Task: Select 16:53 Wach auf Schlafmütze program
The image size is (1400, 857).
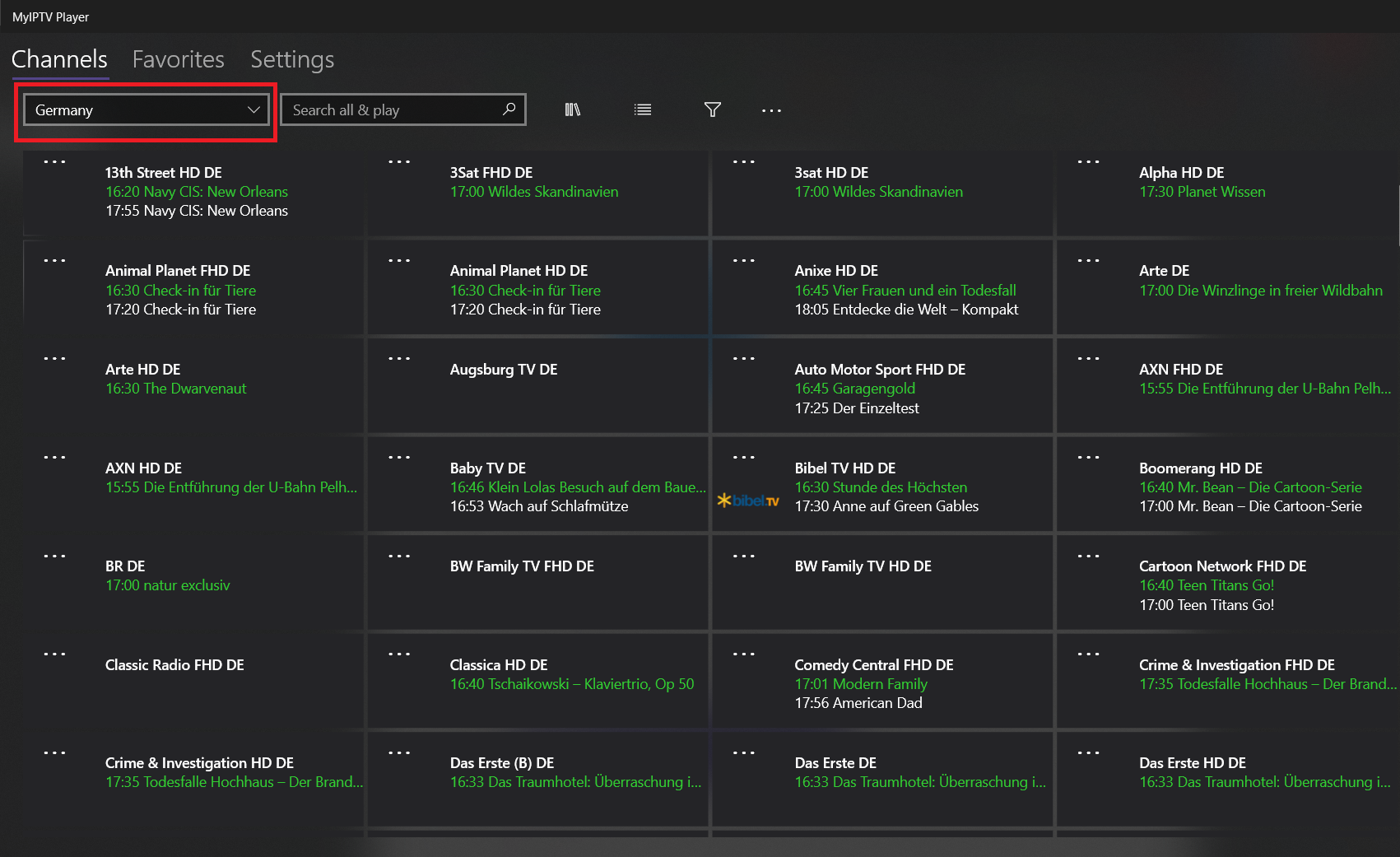Action: point(539,506)
